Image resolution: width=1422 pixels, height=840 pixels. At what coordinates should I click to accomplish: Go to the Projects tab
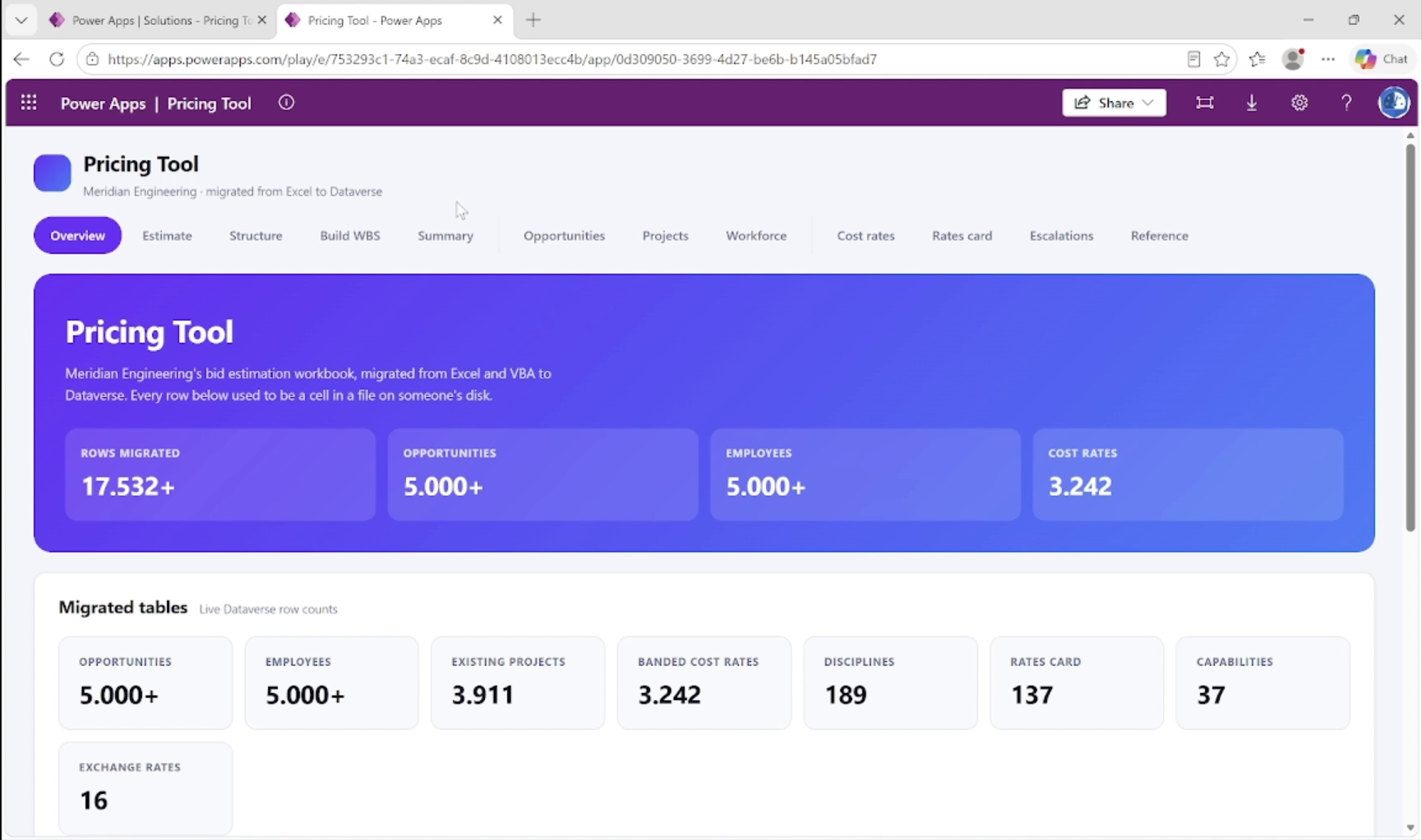(665, 235)
